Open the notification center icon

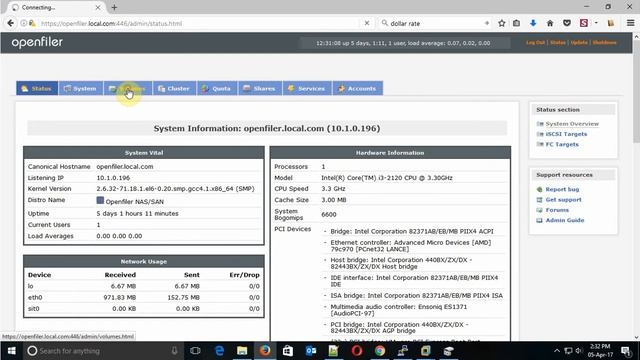pos(626,351)
